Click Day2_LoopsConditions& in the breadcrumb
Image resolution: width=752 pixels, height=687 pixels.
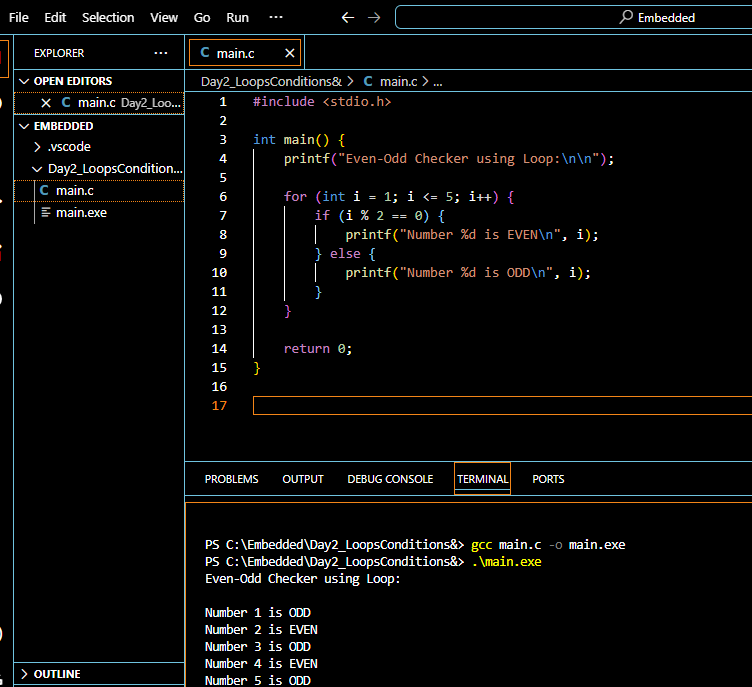(x=271, y=82)
